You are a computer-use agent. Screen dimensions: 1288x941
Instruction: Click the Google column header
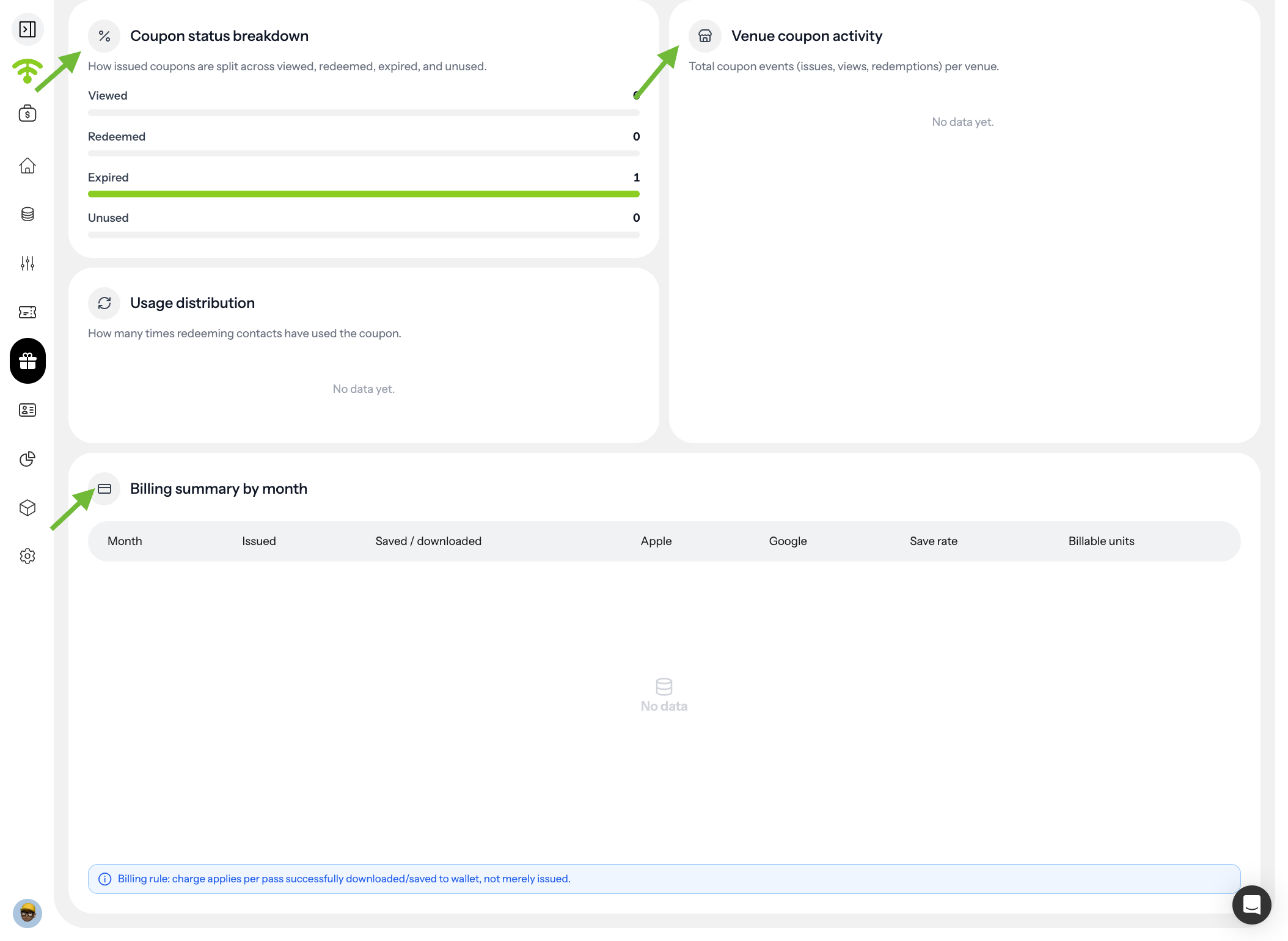[x=788, y=541]
